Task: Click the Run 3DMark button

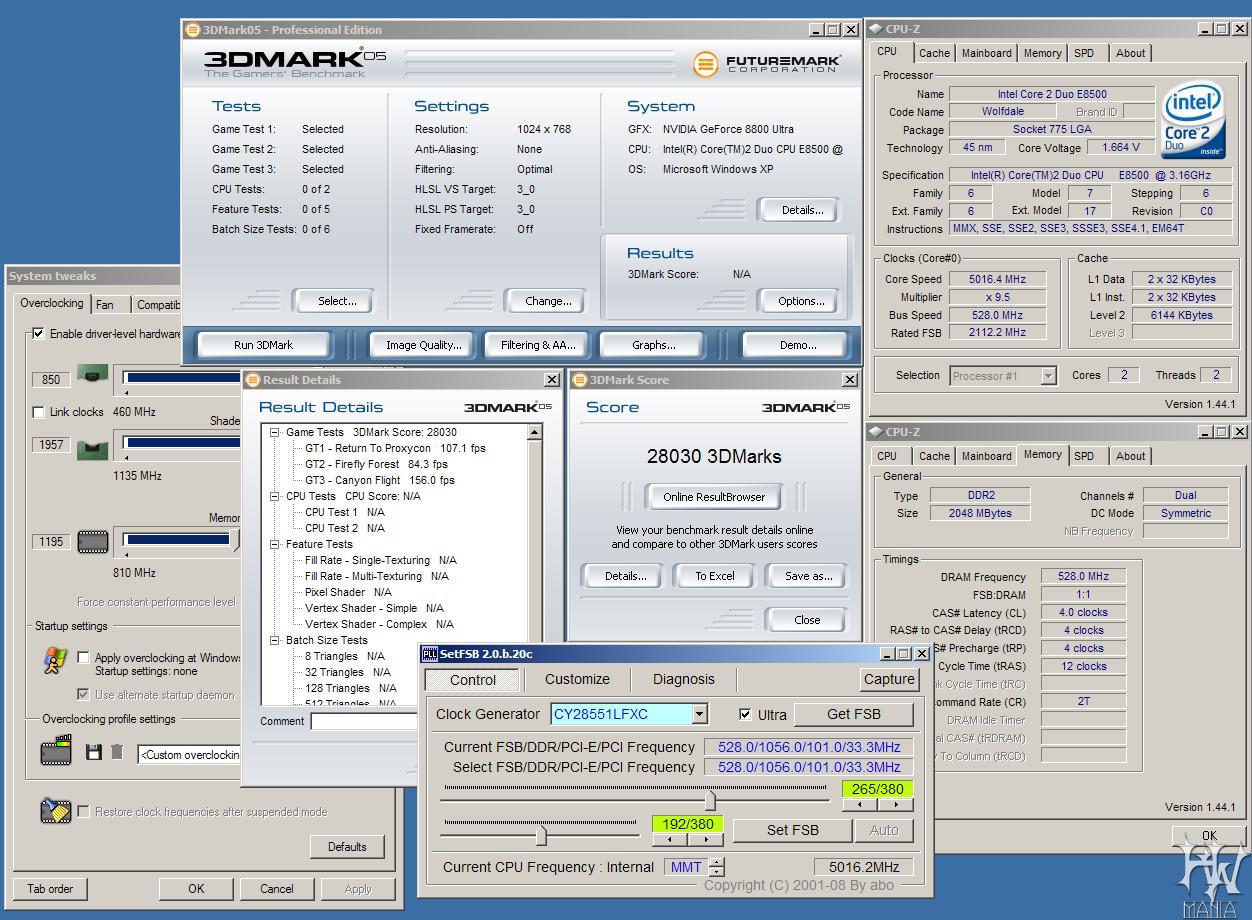Action: pos(264,345)
